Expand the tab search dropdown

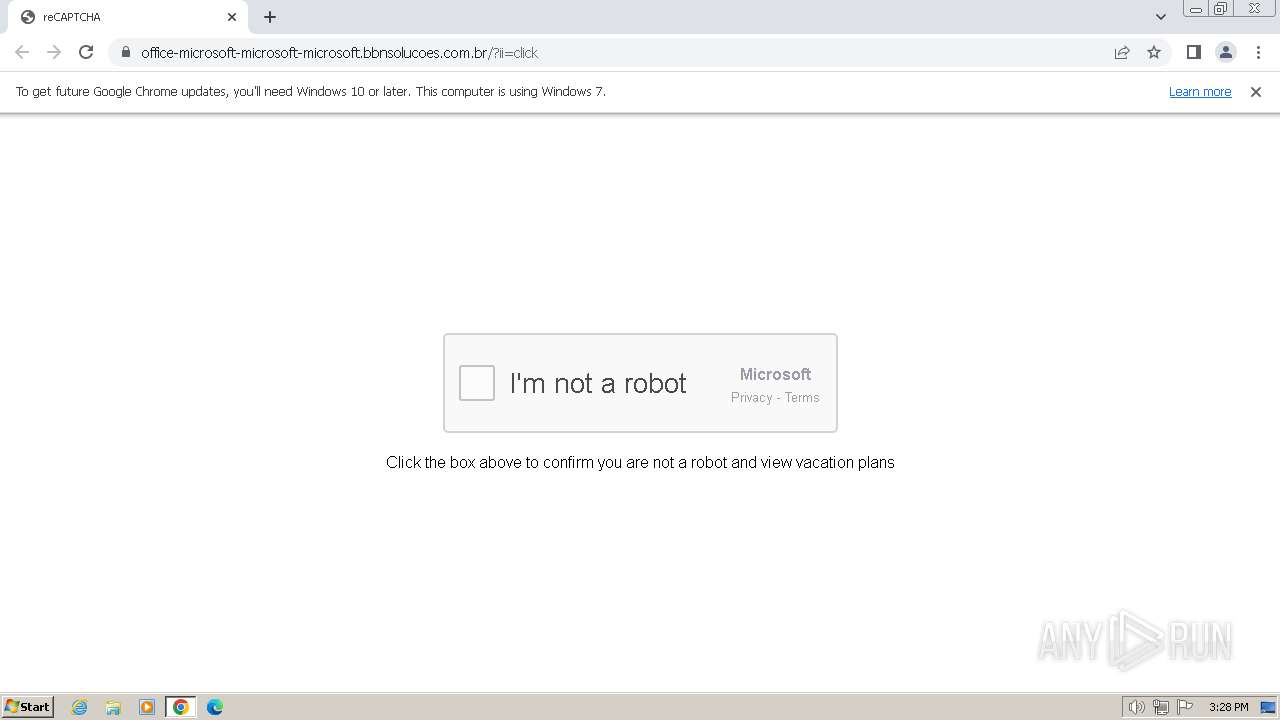(1161, 17)
